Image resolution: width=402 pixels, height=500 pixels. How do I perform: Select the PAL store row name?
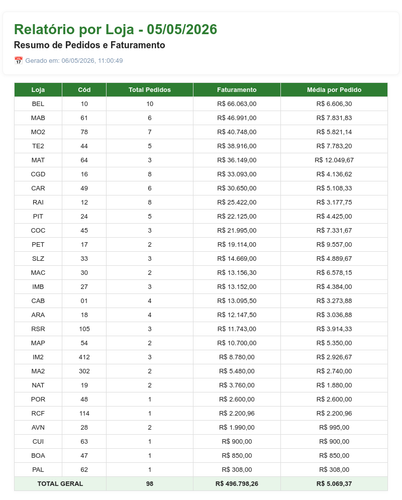(x=38, y=469)
